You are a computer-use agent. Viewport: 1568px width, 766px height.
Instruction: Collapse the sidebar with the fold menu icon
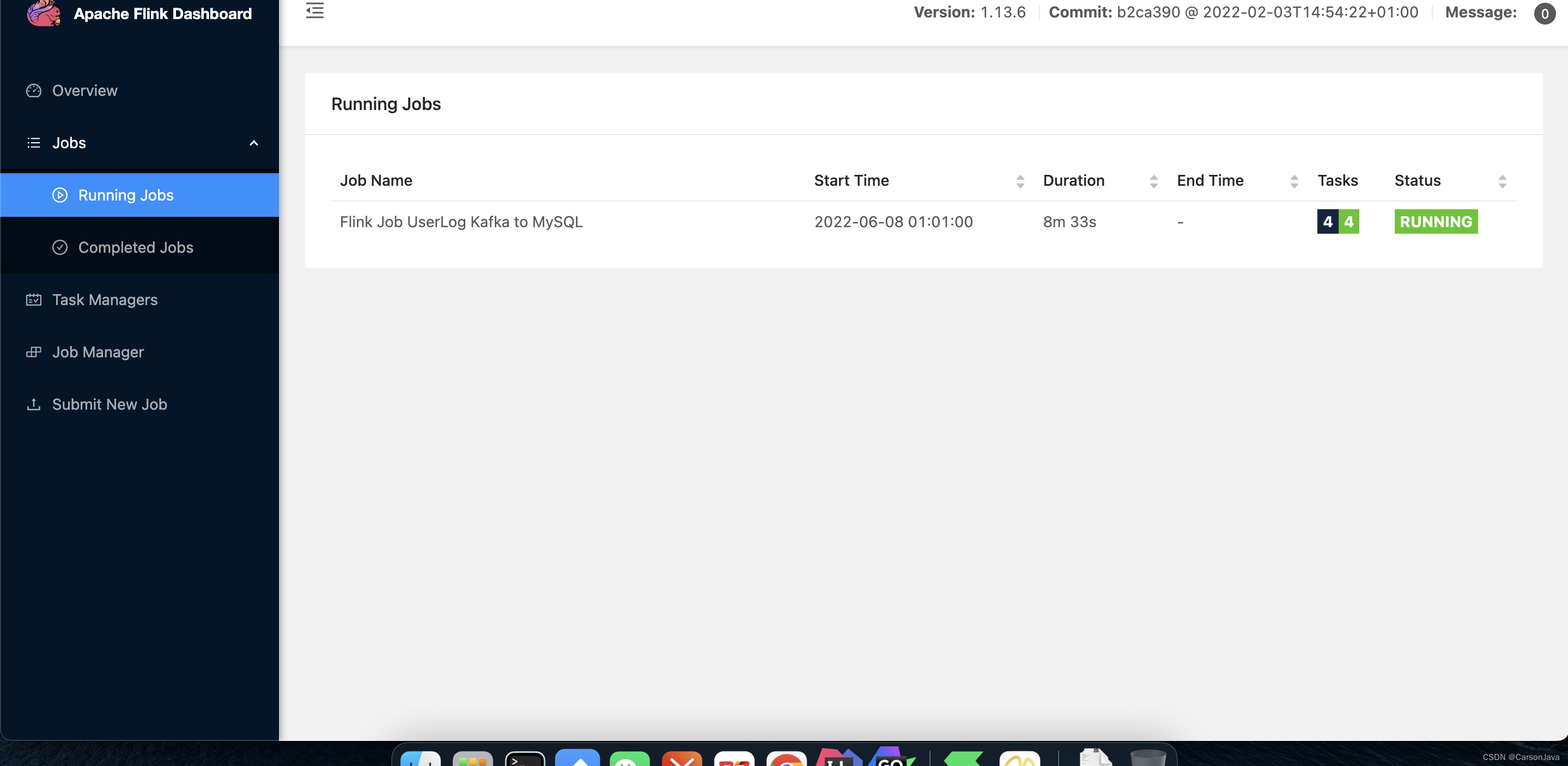pos(315,10)
